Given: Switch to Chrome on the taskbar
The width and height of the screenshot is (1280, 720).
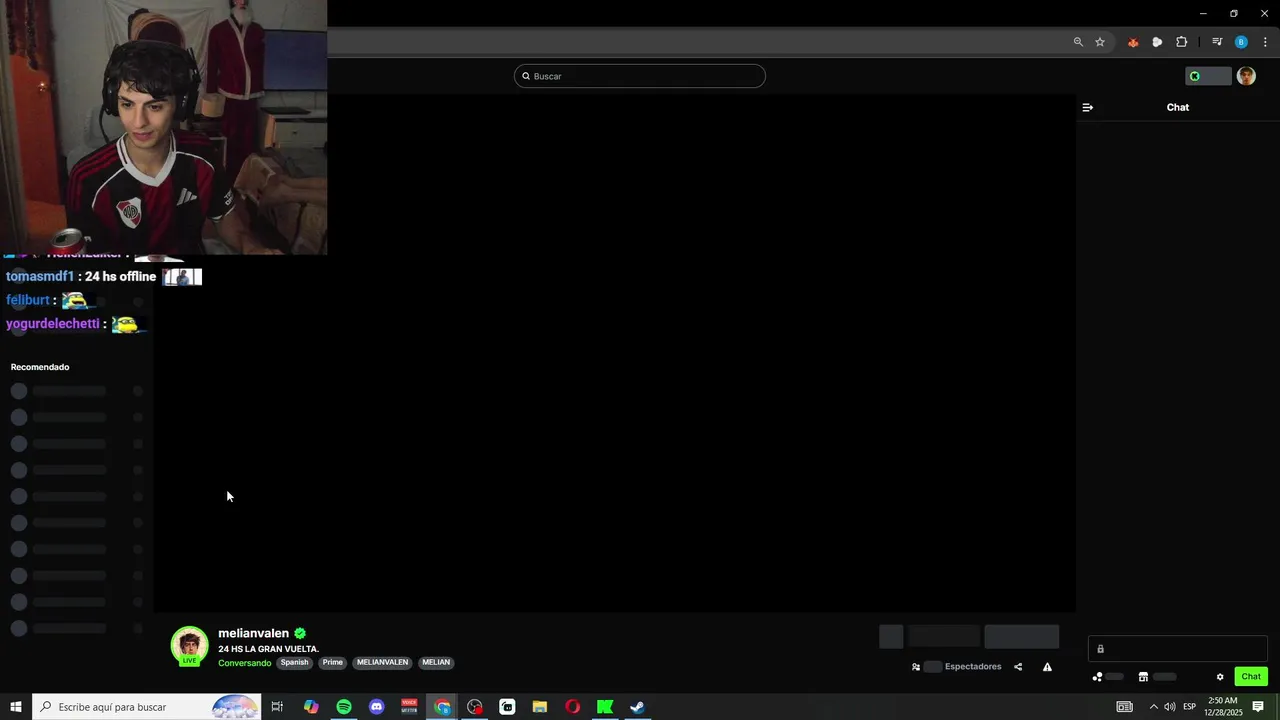Looking at the screenshot, I should pos(442,707).
